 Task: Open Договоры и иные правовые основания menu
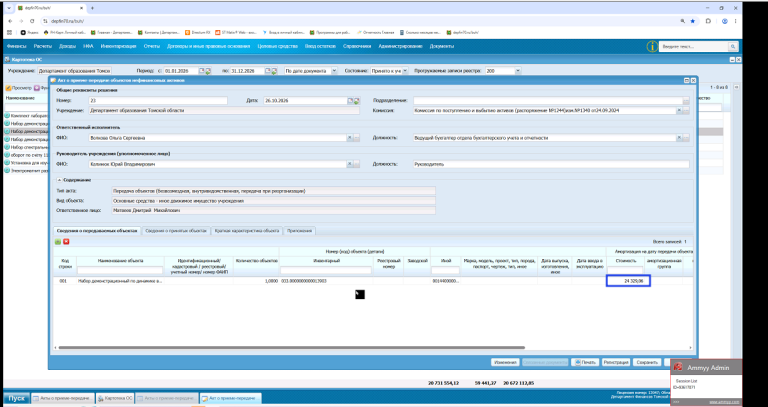[x=209, y=47]
